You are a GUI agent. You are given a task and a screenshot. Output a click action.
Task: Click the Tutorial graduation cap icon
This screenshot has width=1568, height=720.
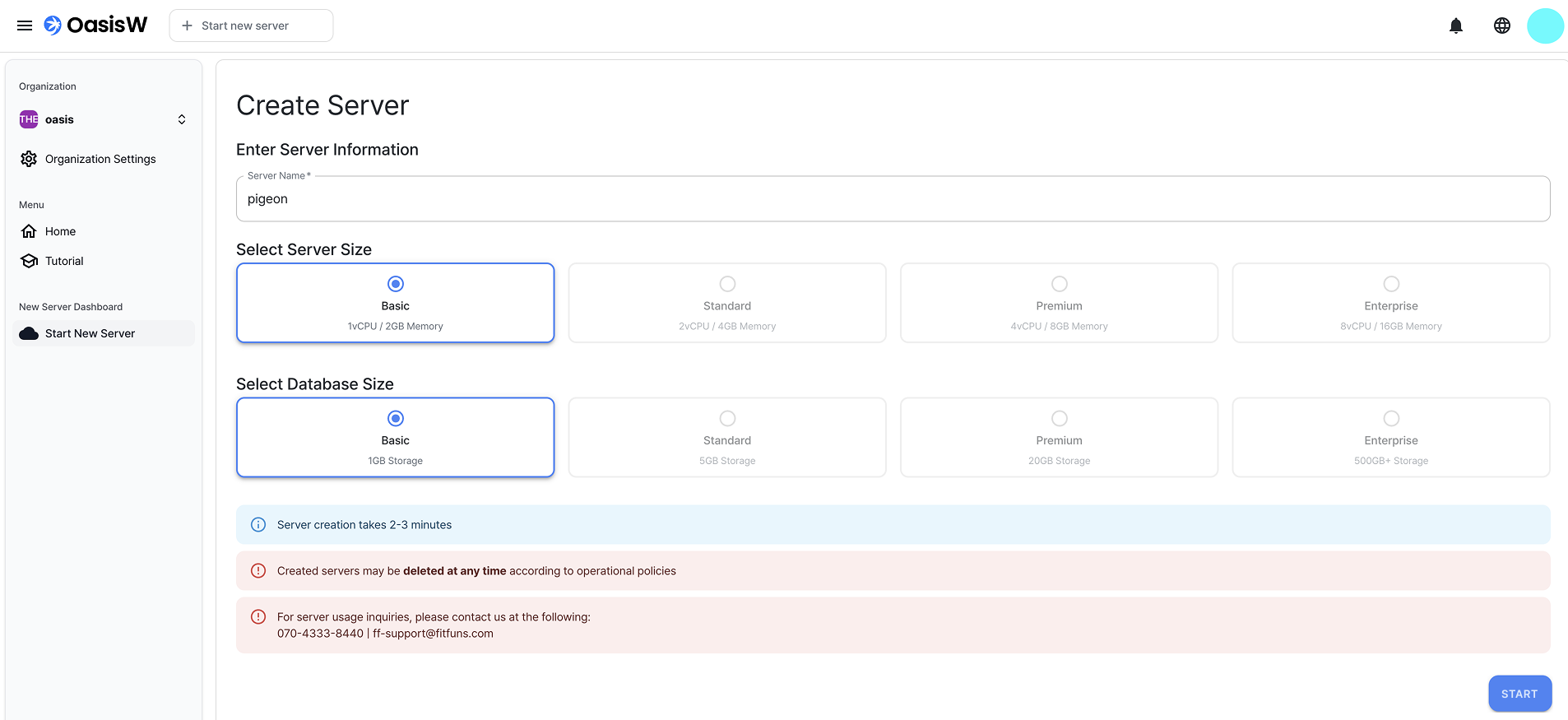pos(29,261)
